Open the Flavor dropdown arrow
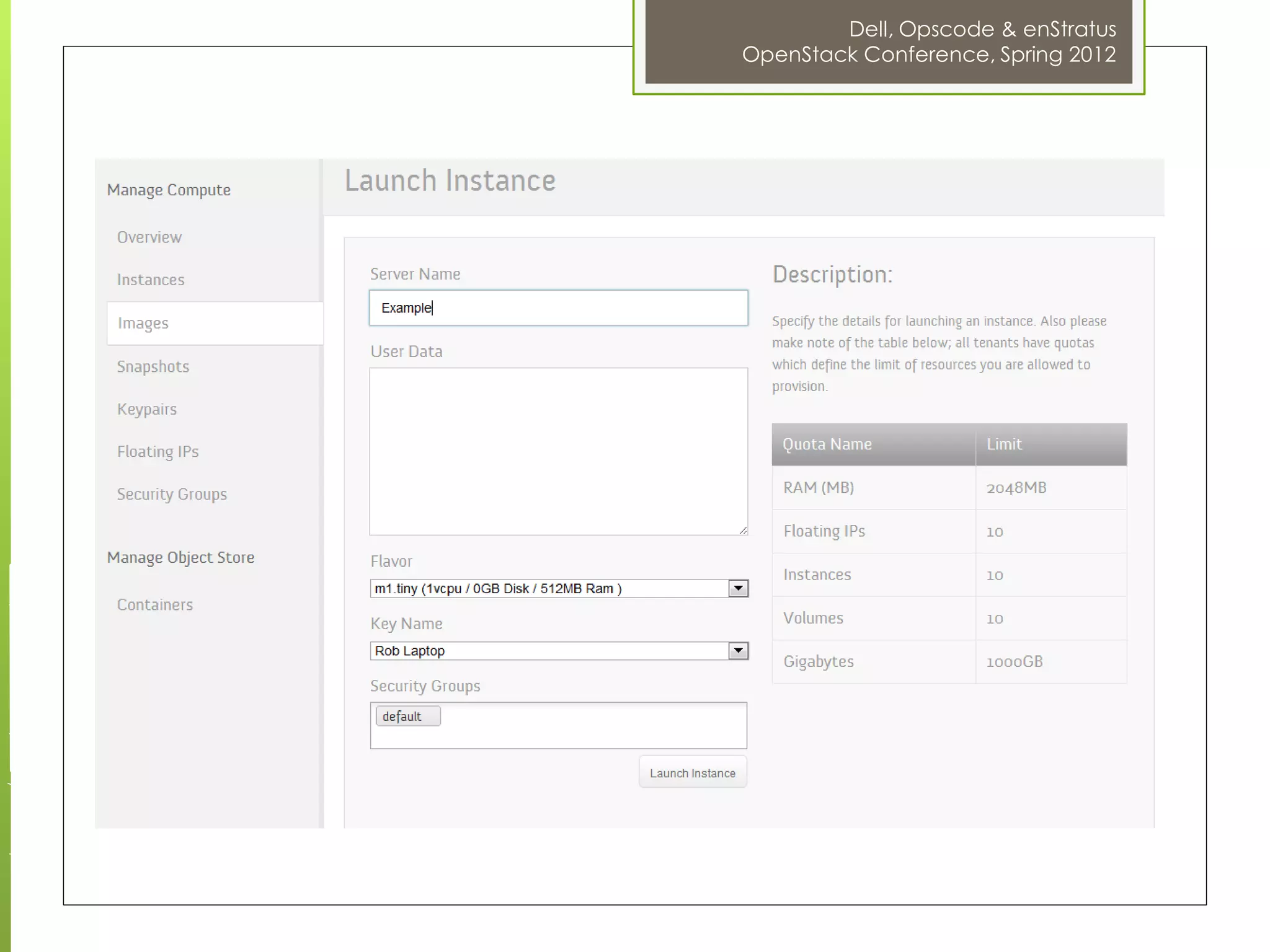 click(738, 588)
